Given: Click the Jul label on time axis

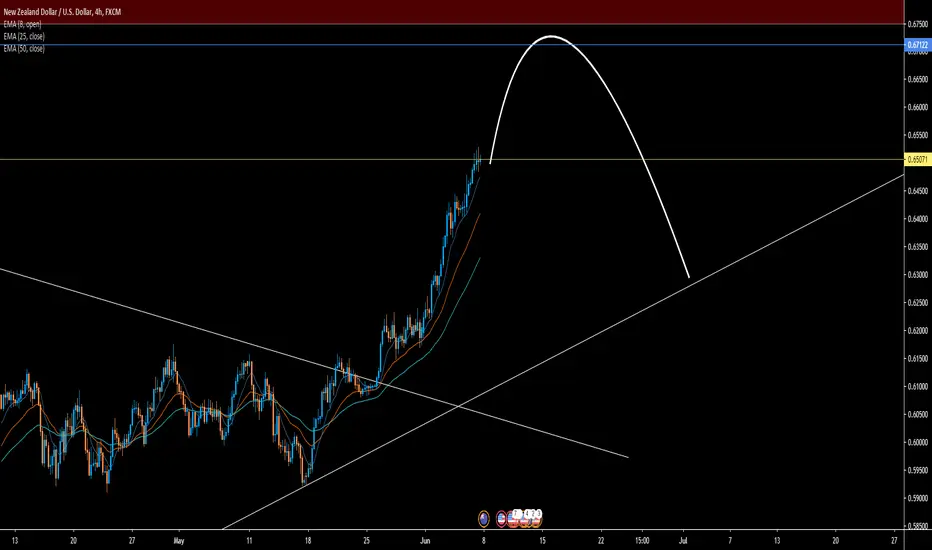Looking at the screenshot, I should coord(684,540).
